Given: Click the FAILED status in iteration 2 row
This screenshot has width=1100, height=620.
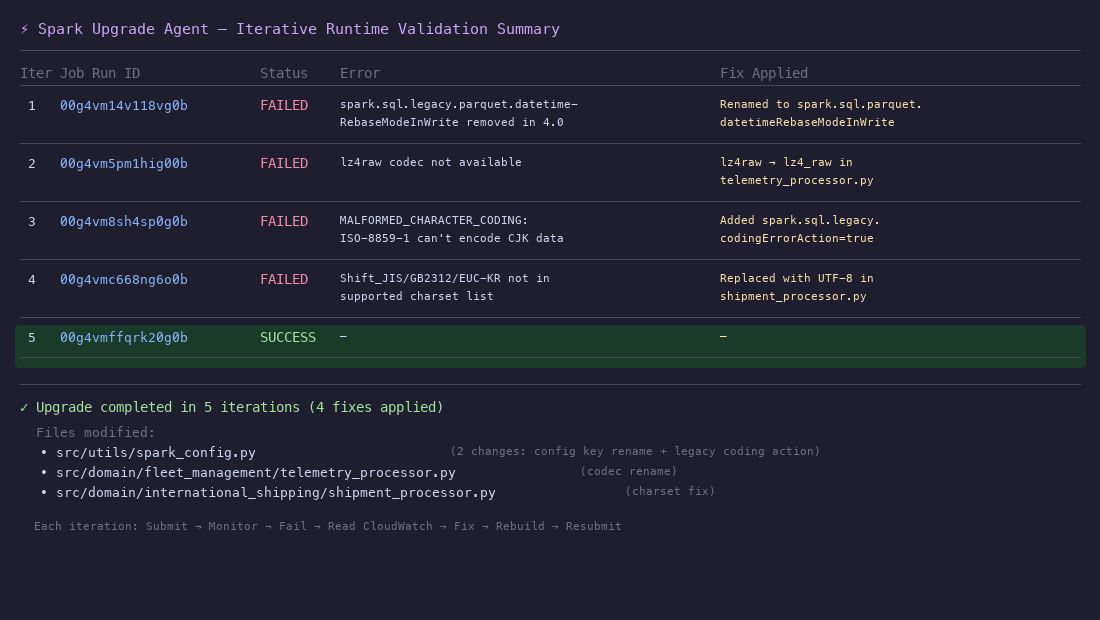Looking at the screenshot, I should tap(284, 164).
